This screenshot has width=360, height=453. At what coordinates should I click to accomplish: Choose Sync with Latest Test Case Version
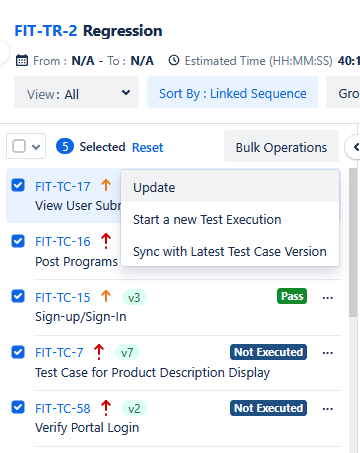point(230,252)
